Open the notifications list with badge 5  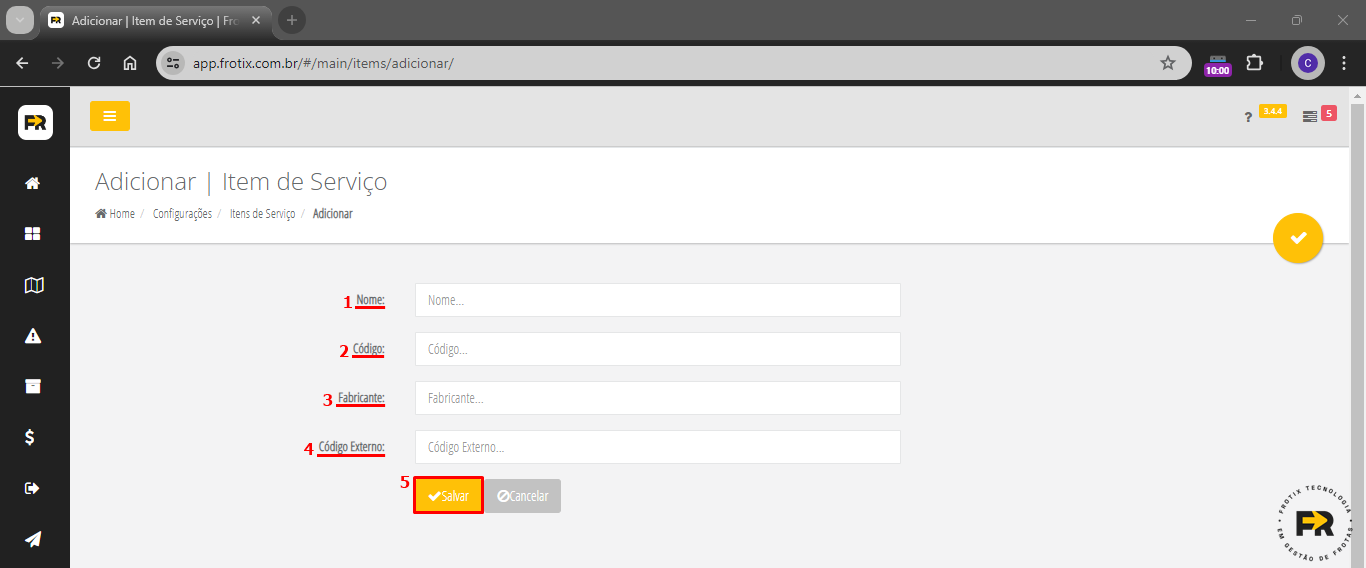1310,117
